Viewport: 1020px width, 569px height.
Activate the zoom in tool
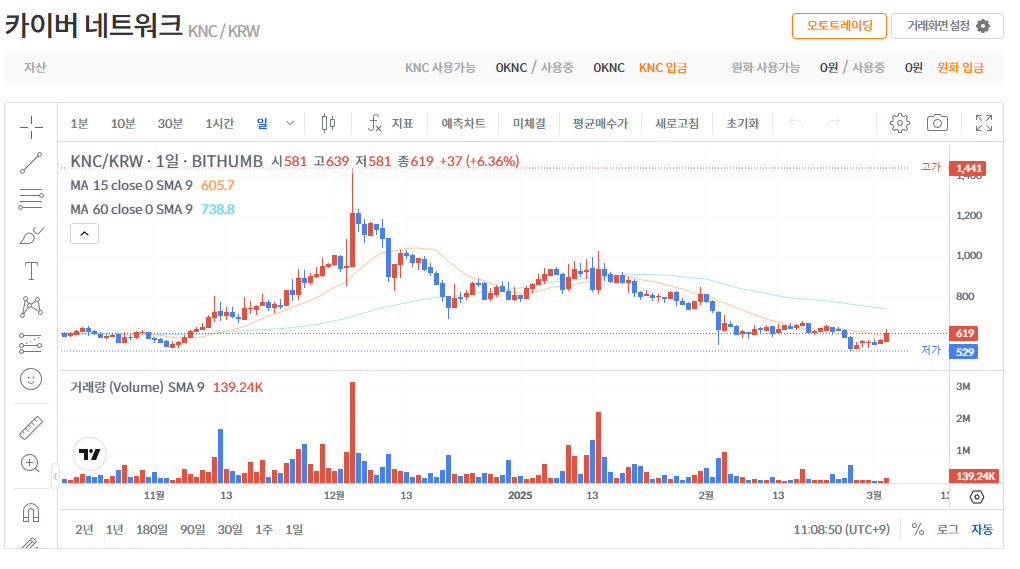(31, 463)
